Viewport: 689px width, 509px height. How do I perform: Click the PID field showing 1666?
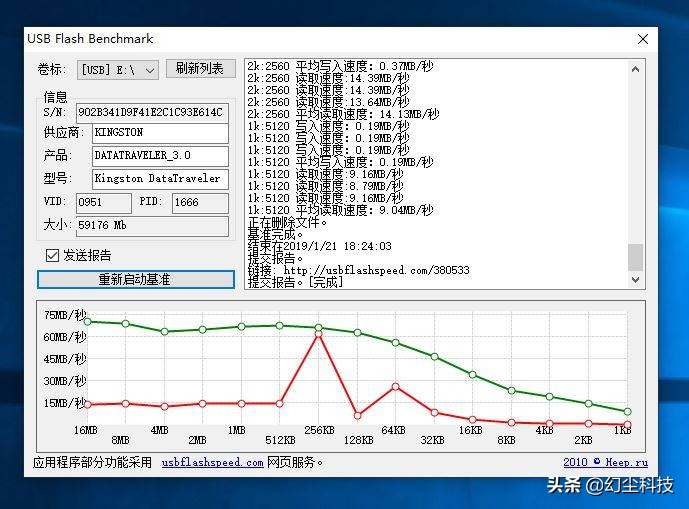point(200,203)
